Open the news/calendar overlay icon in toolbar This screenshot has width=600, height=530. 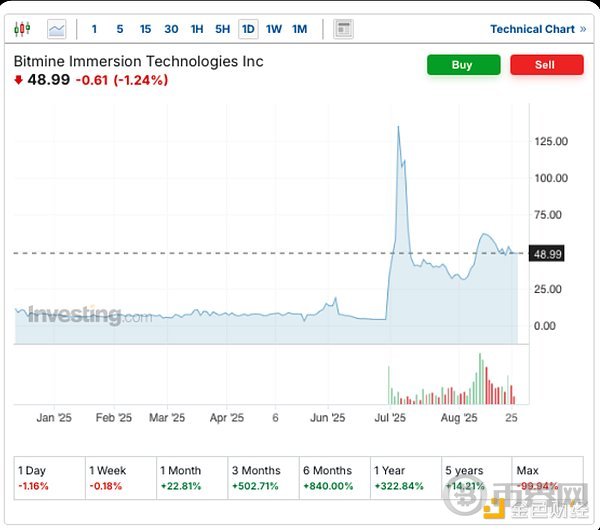coord(343,29)
